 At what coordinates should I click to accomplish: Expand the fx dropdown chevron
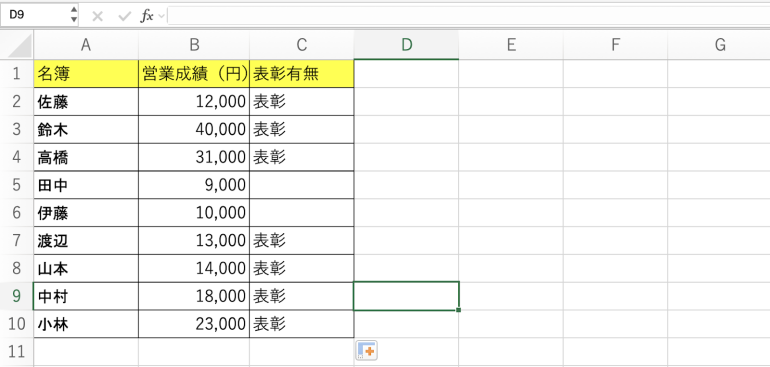[162, 17]
